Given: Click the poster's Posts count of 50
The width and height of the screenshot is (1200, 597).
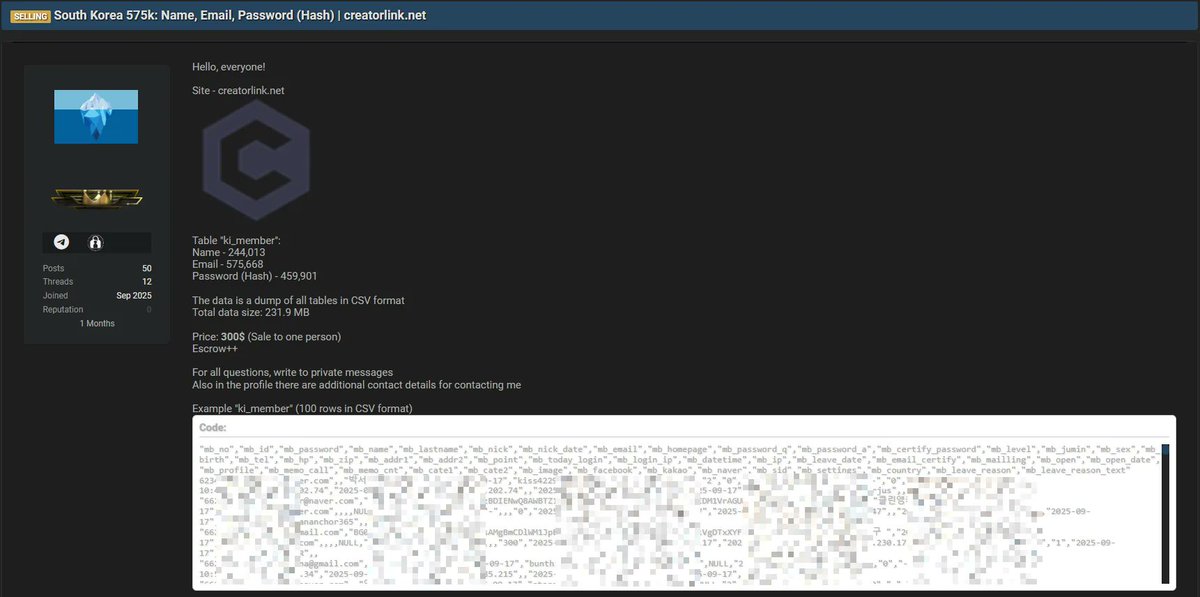Looking at the screenshot, I should [x=146, y=268].
